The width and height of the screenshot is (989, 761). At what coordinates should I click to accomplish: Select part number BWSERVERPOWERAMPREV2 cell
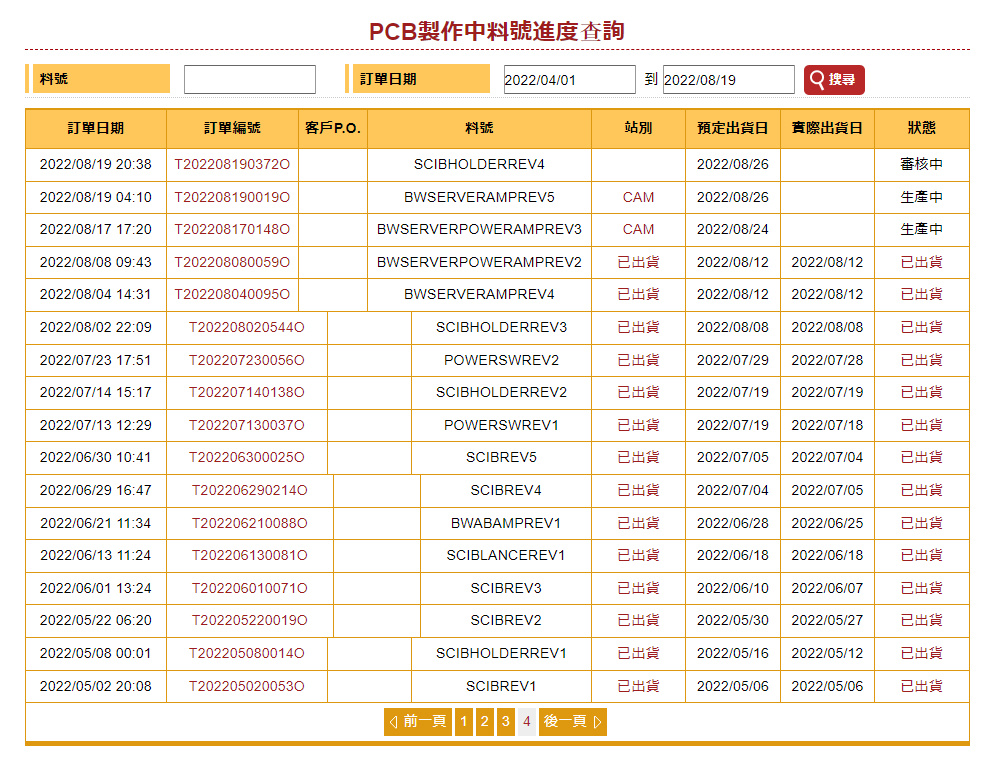coord(479,262)
